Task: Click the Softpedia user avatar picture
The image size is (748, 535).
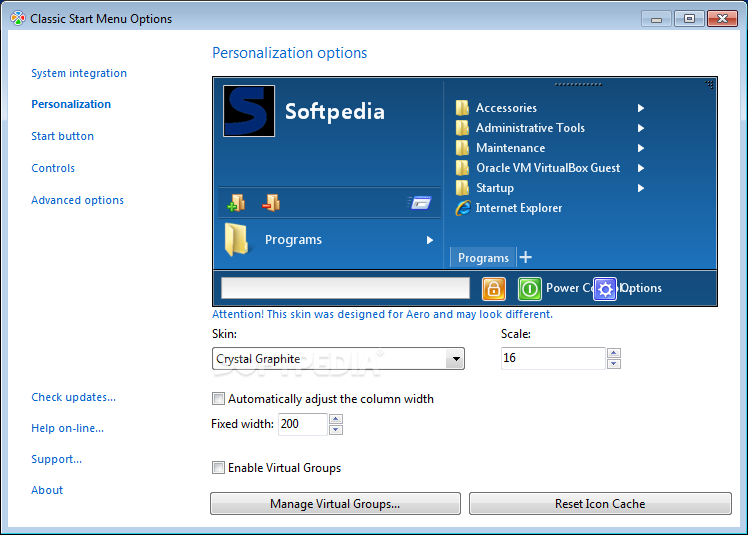Action: pos(249,111)
